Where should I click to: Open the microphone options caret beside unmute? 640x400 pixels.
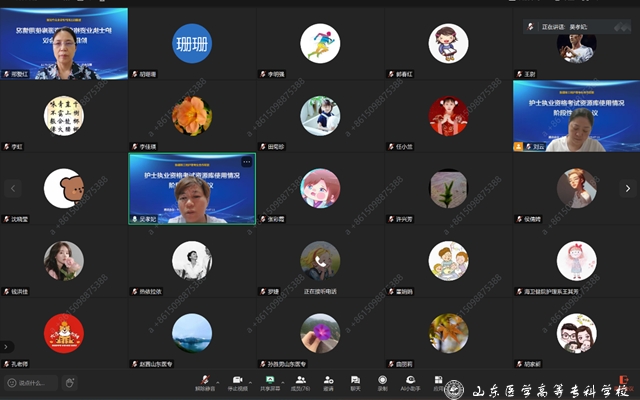point(218,382)
